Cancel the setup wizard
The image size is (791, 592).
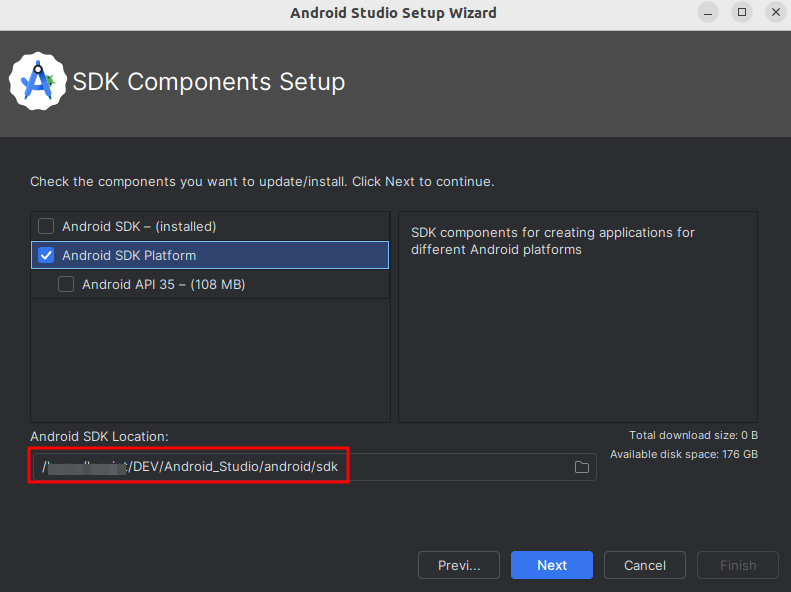point(645,565)
